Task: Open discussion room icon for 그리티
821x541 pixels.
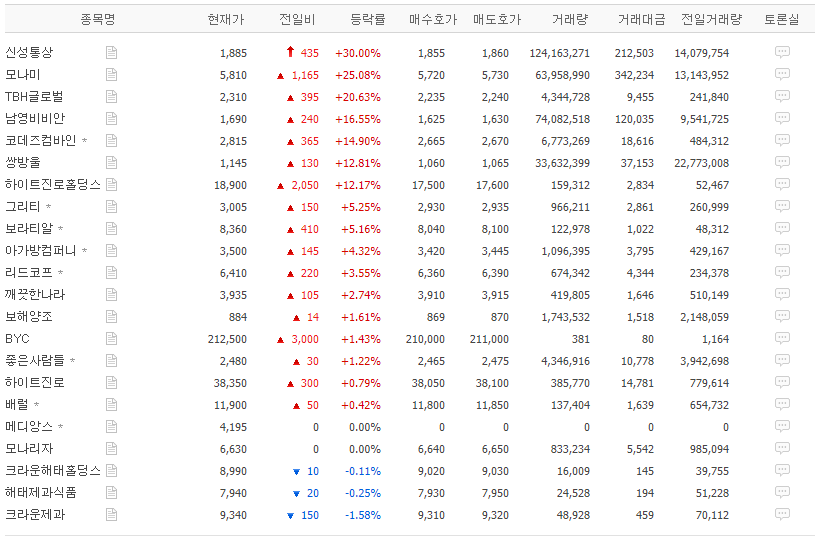Action: [782, 206]
